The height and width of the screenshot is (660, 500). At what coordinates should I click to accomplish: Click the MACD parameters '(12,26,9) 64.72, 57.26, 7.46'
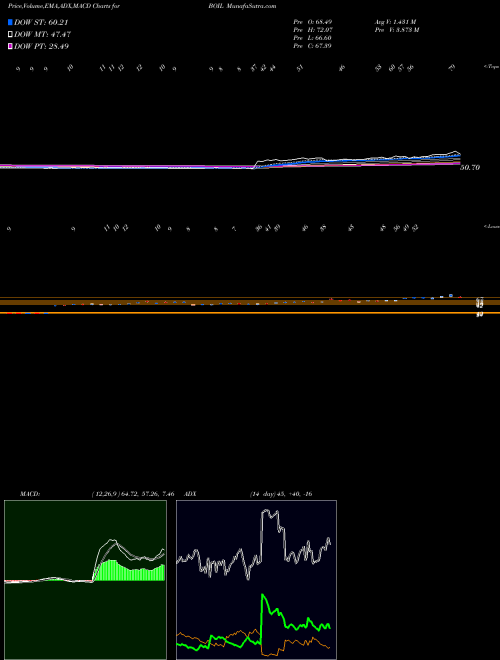click(133, 494)
